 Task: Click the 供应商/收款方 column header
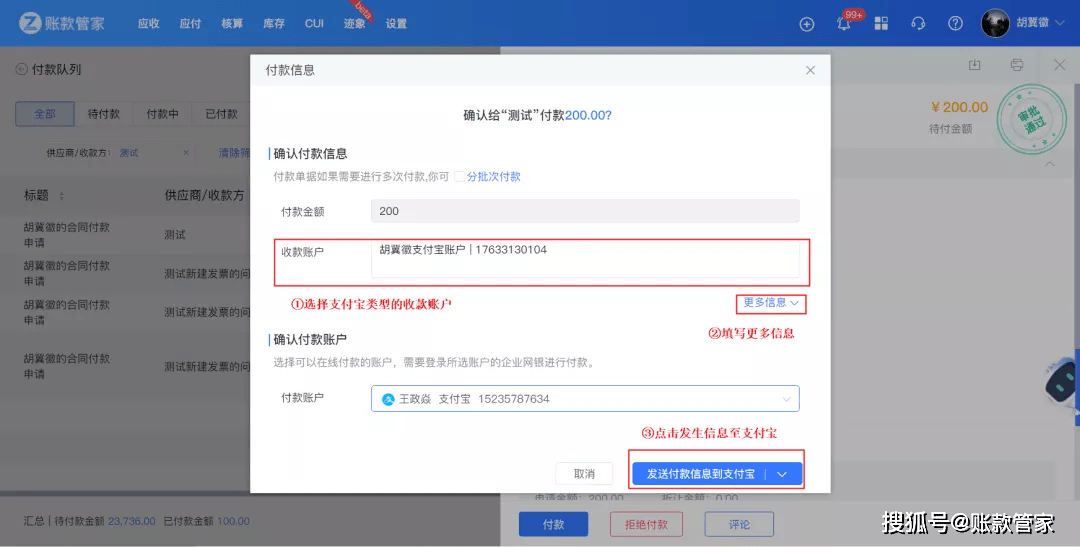204,196
